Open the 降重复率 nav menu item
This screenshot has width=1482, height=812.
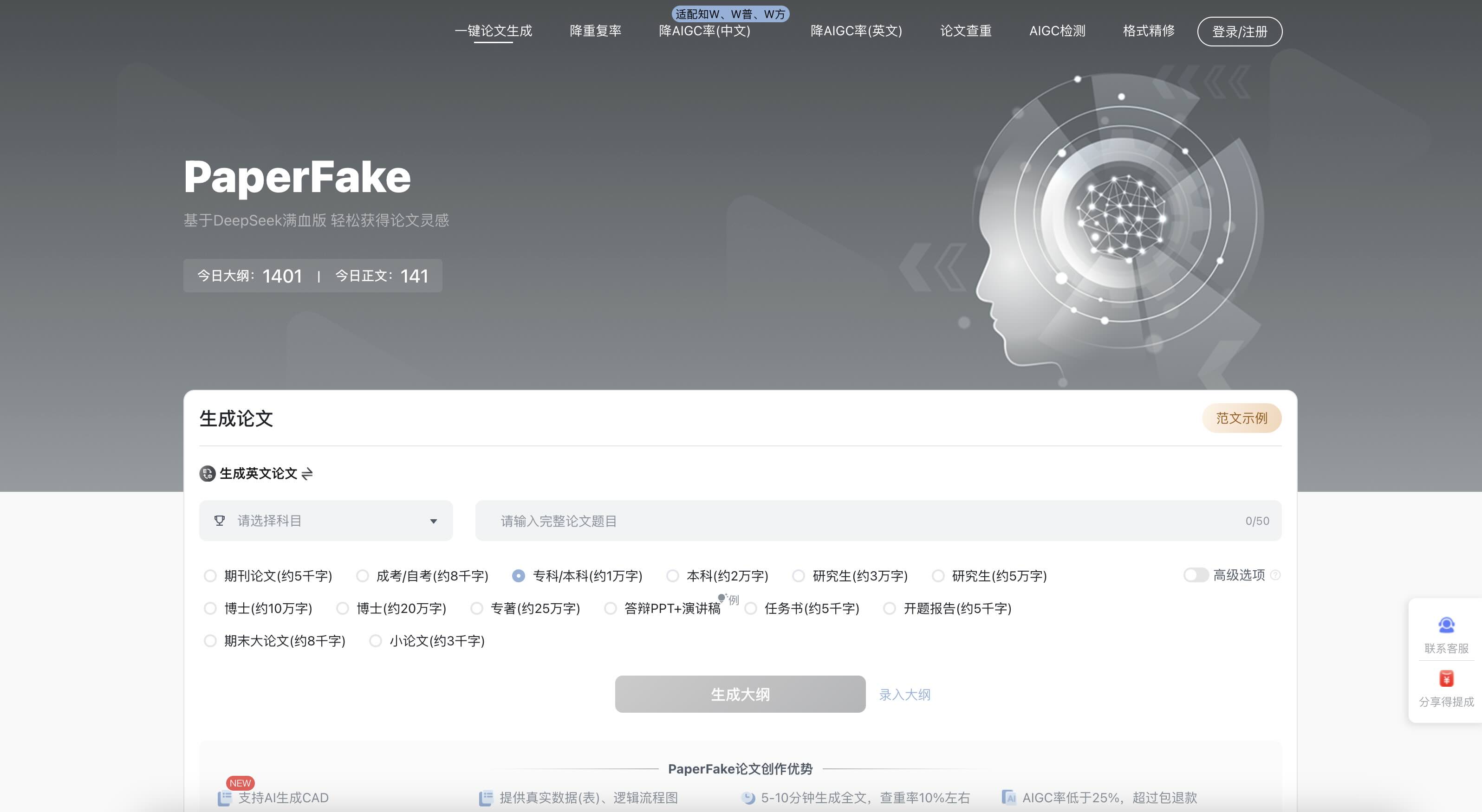point(595,31)
